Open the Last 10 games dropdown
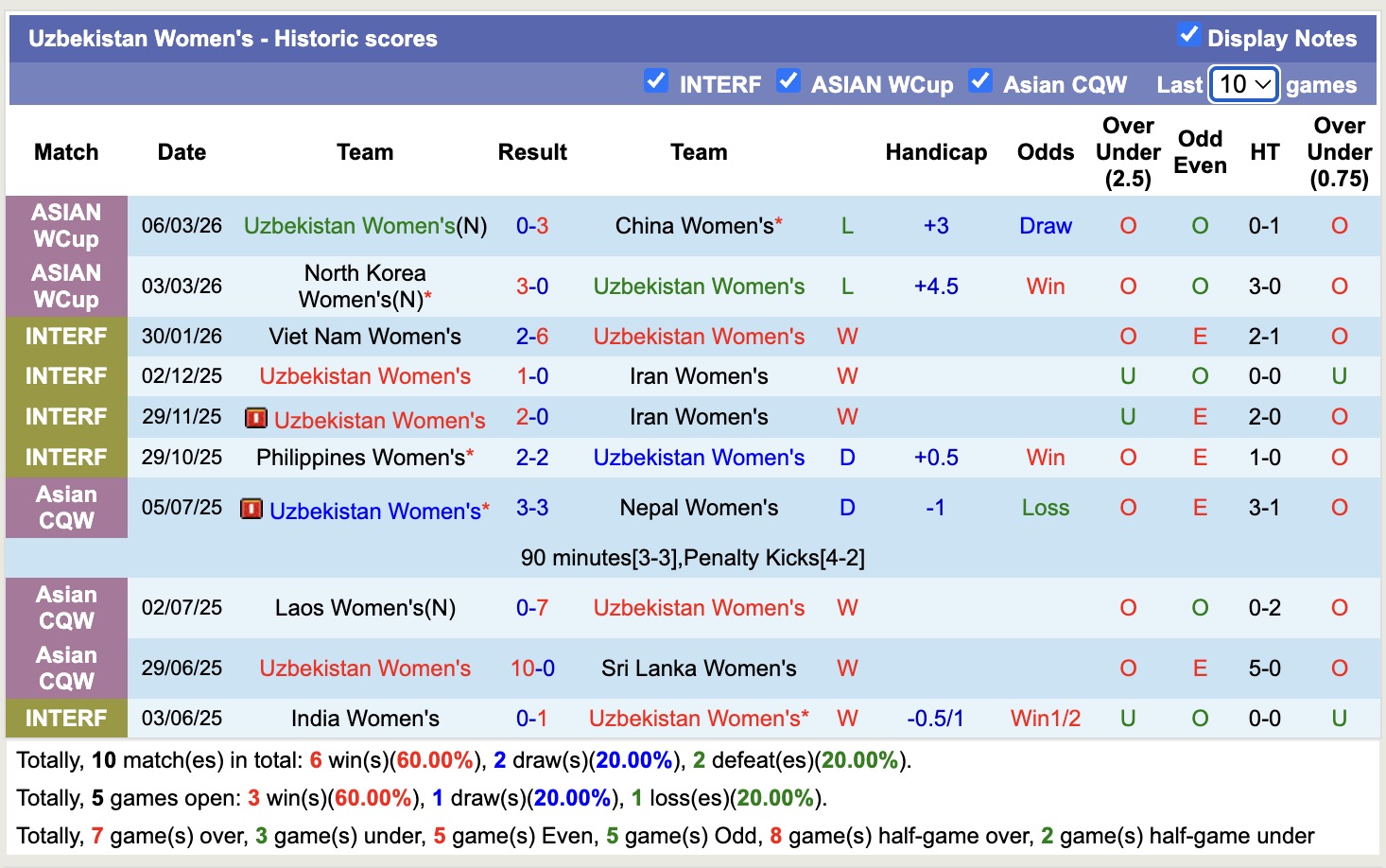Image resolution: width=1386 pixels, height=868 pixels. 1243,84
